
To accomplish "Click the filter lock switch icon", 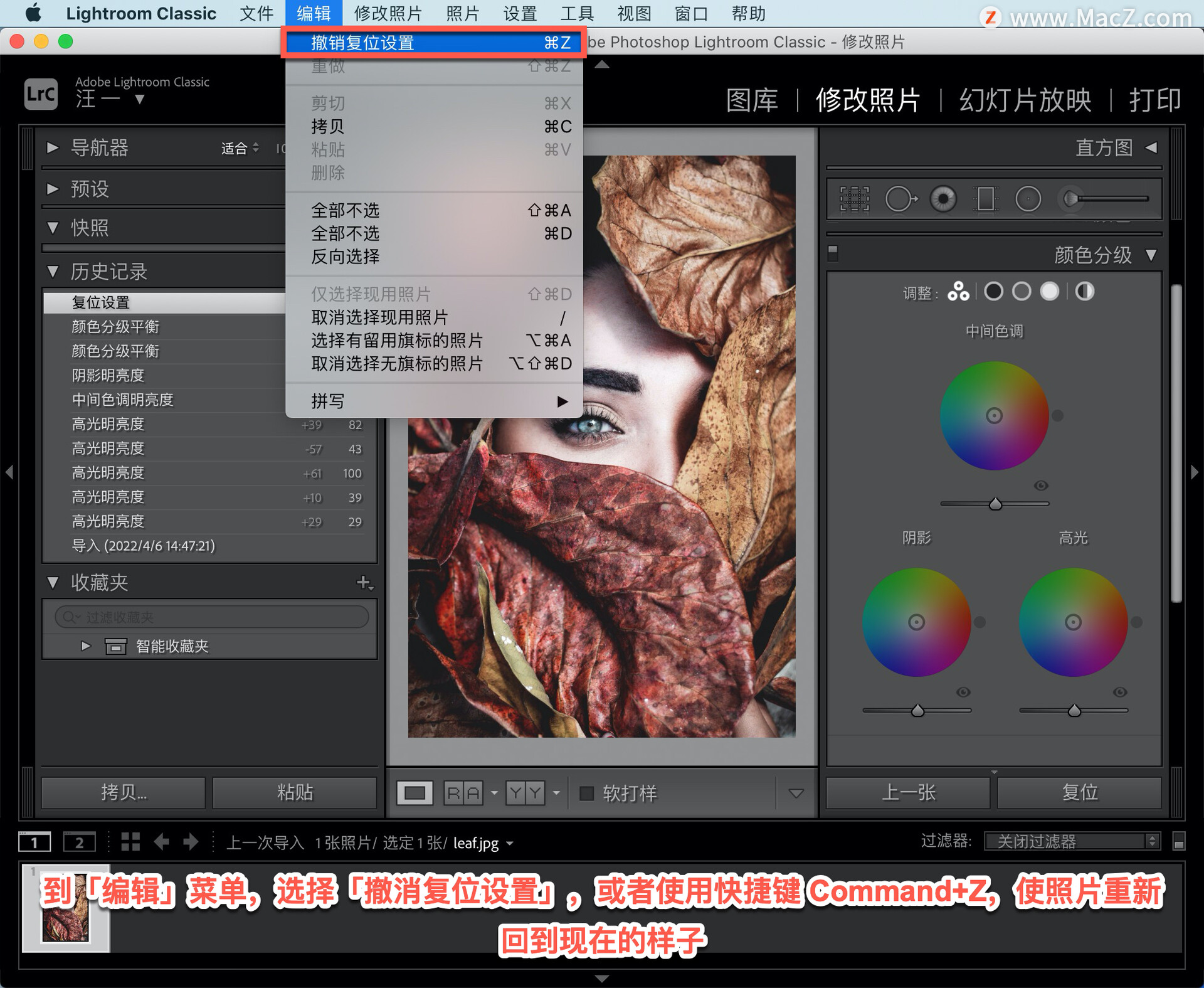I will 1178,841.
